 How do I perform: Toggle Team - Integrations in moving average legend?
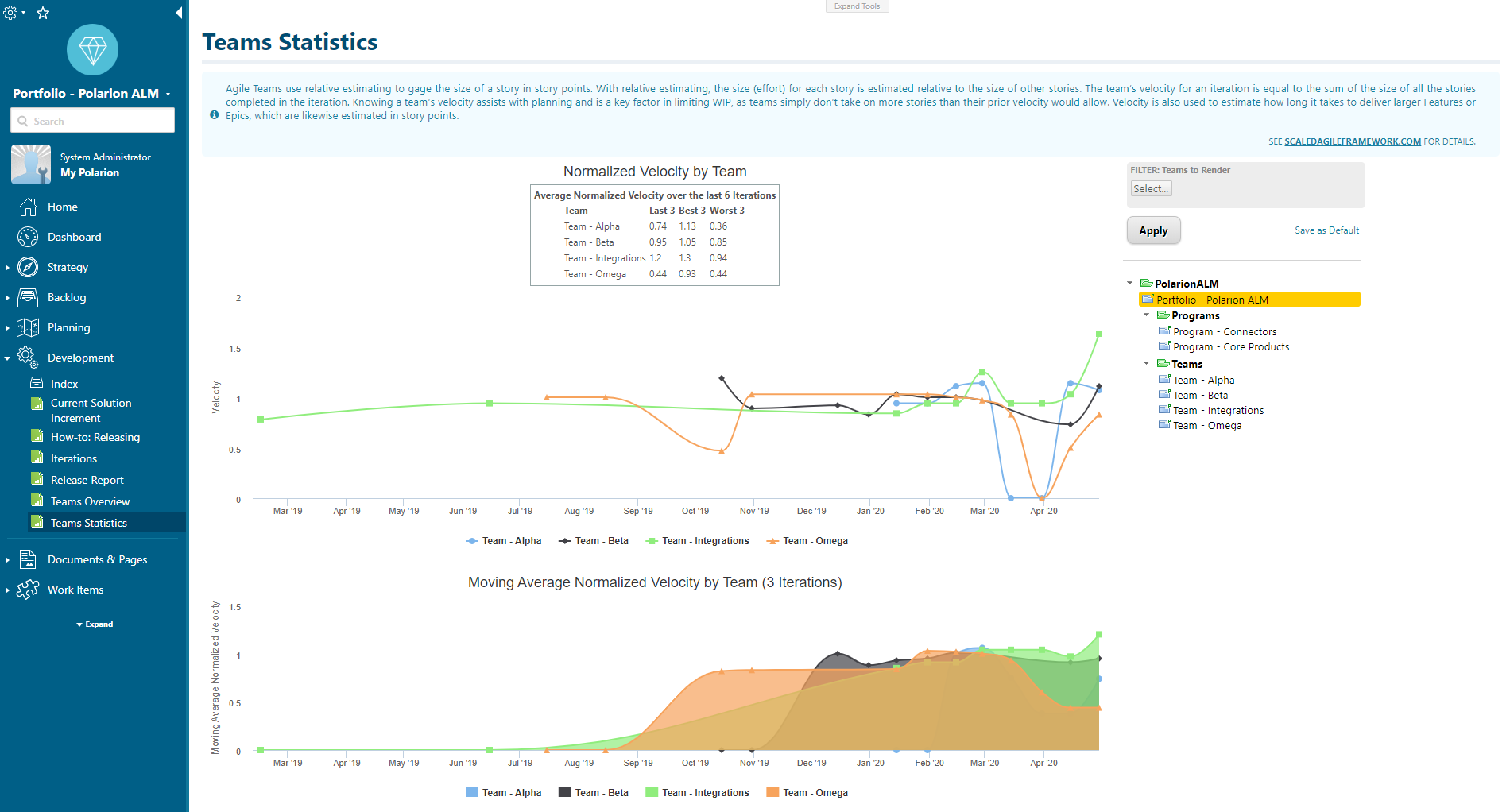pyautogui.click(x=697, y=793)
